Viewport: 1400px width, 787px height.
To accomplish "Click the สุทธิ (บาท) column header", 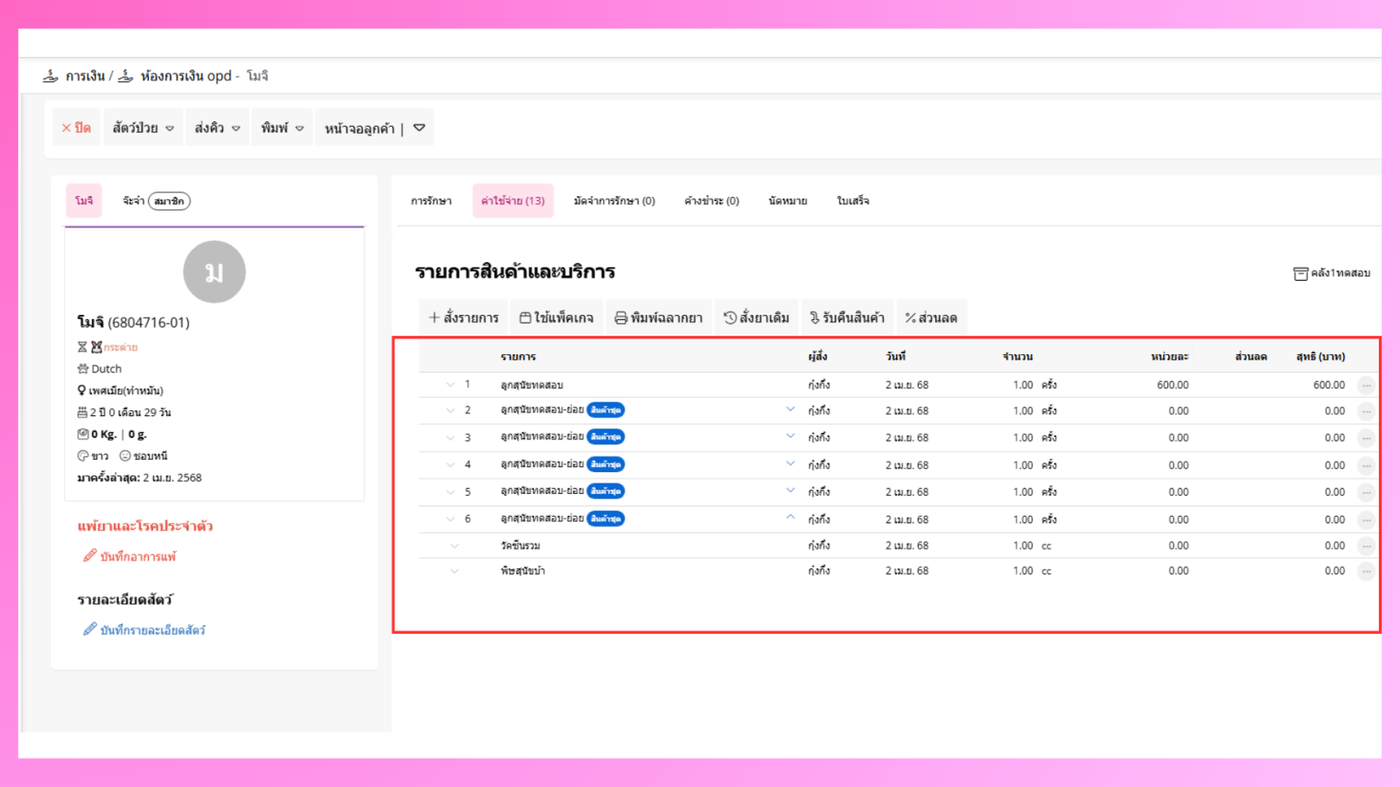I will pyautogui.click(x=1320, y=357).
